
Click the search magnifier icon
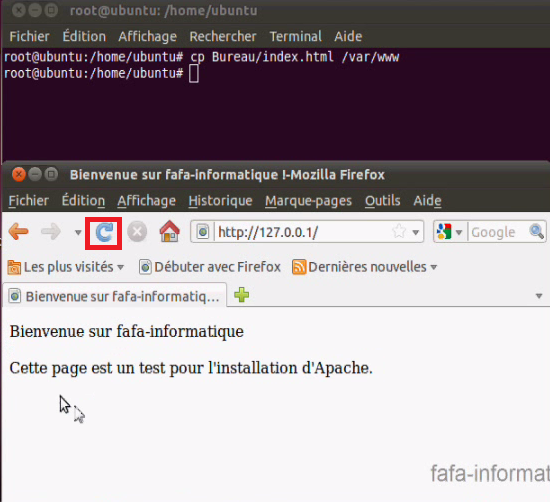tap(536, 232)
